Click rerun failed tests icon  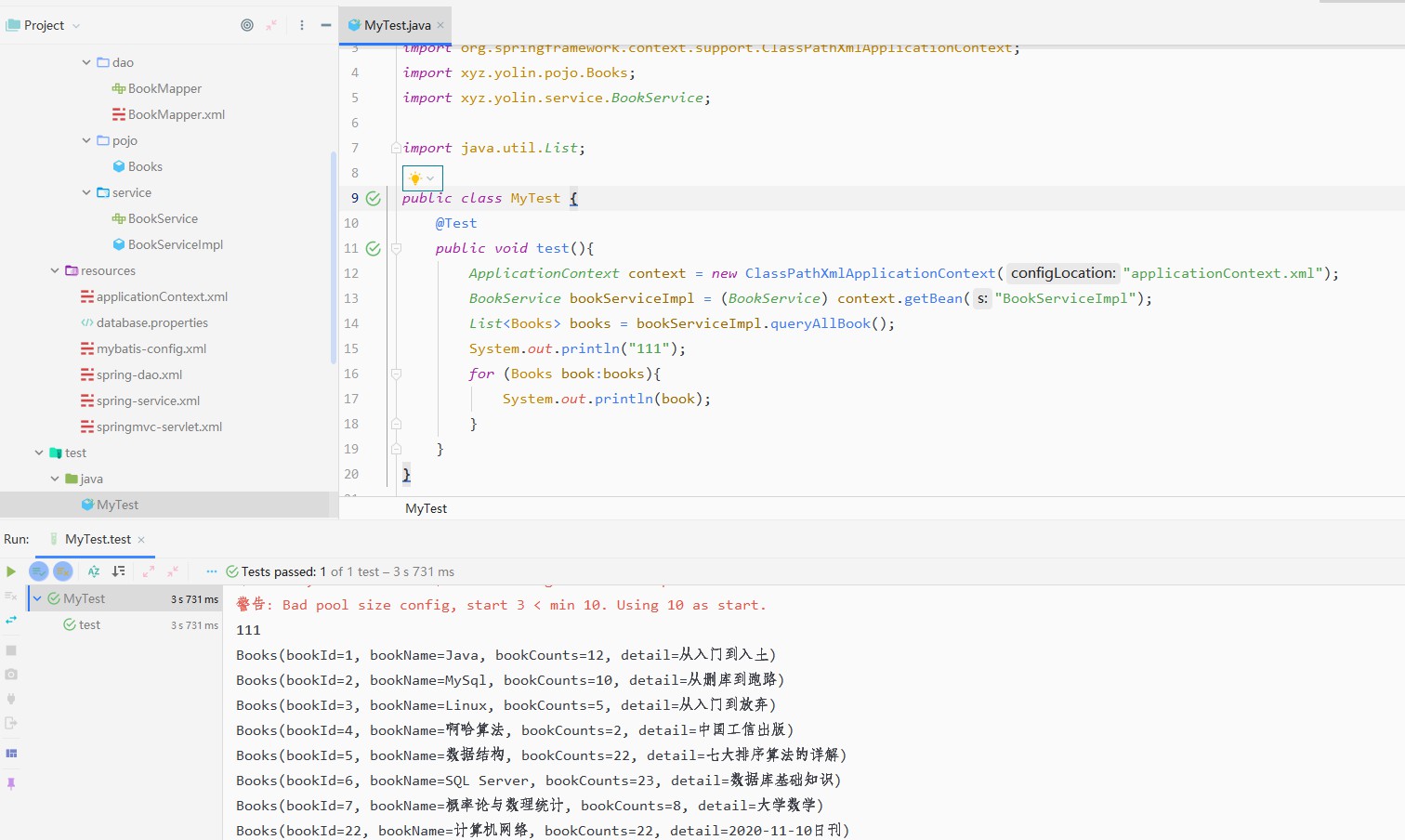pos(11,596)
